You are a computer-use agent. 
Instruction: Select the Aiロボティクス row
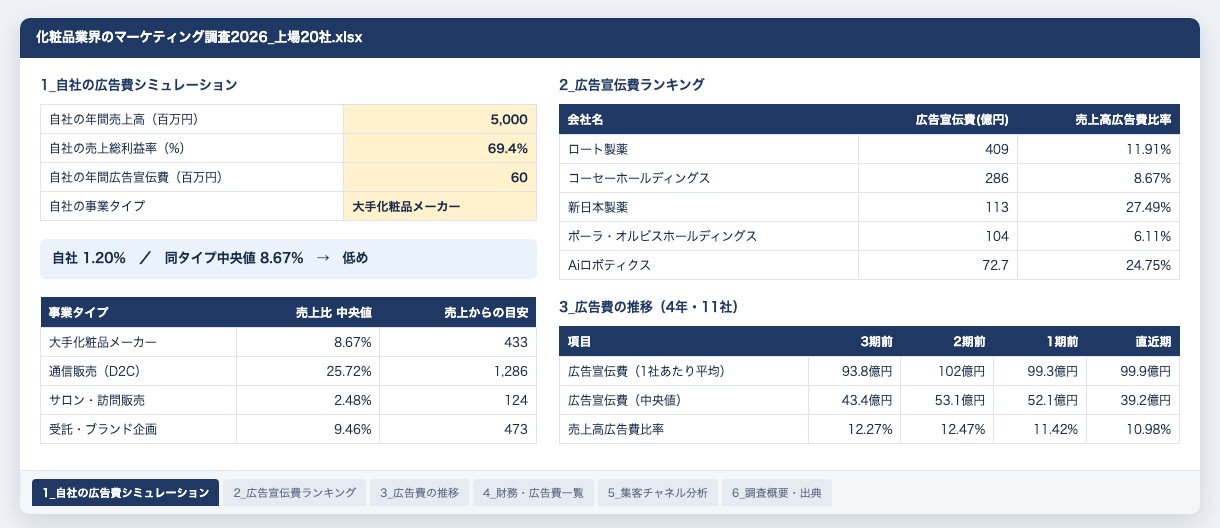[x=869, y=265]
